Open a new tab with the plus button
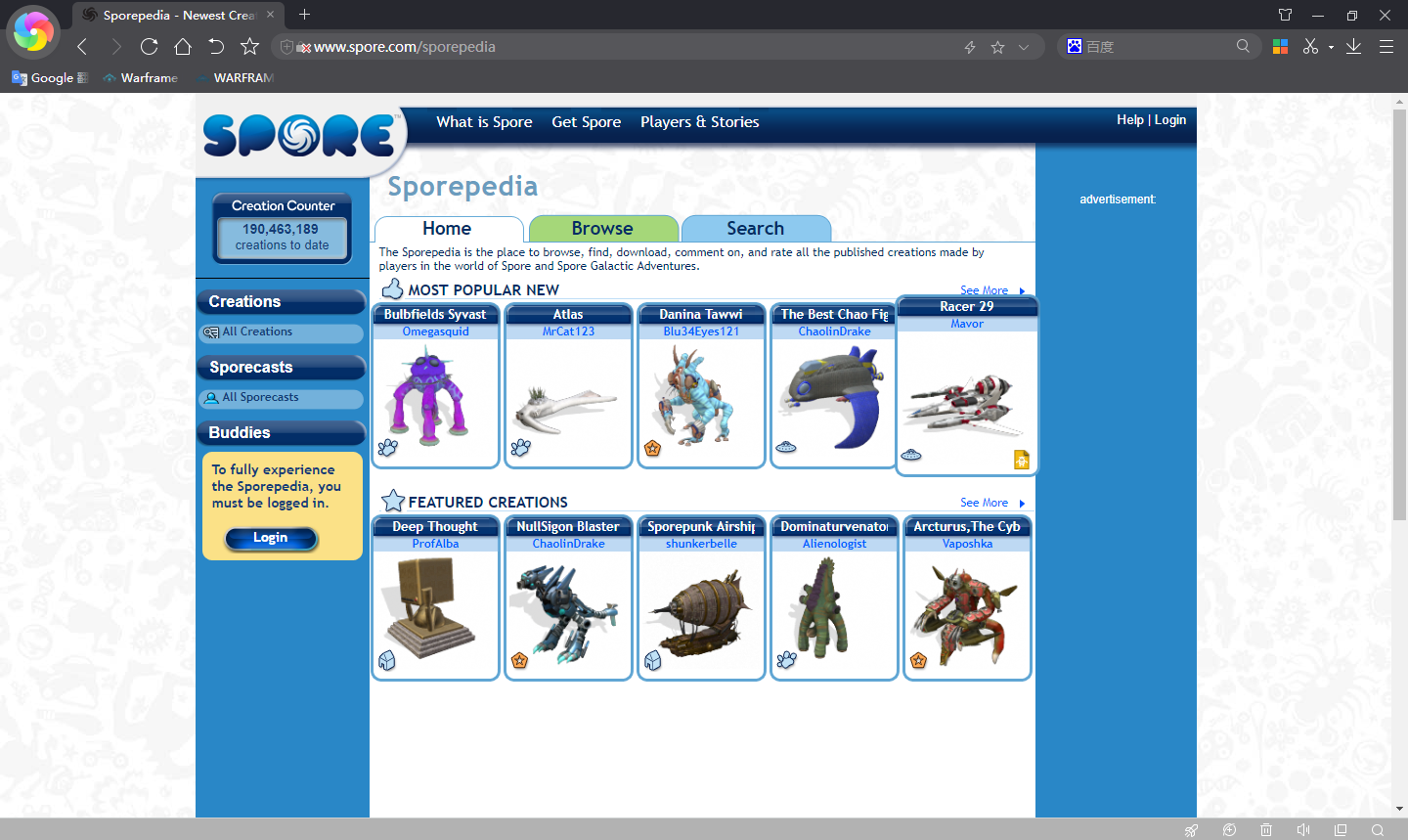 tap(304, 14)
